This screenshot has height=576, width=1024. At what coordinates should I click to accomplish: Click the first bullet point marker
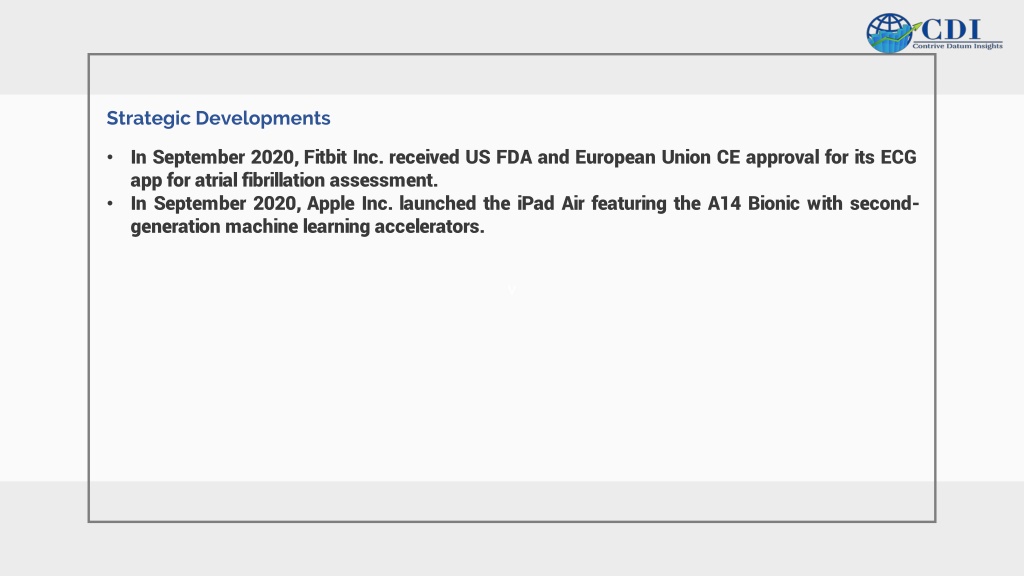click(110, 157)
